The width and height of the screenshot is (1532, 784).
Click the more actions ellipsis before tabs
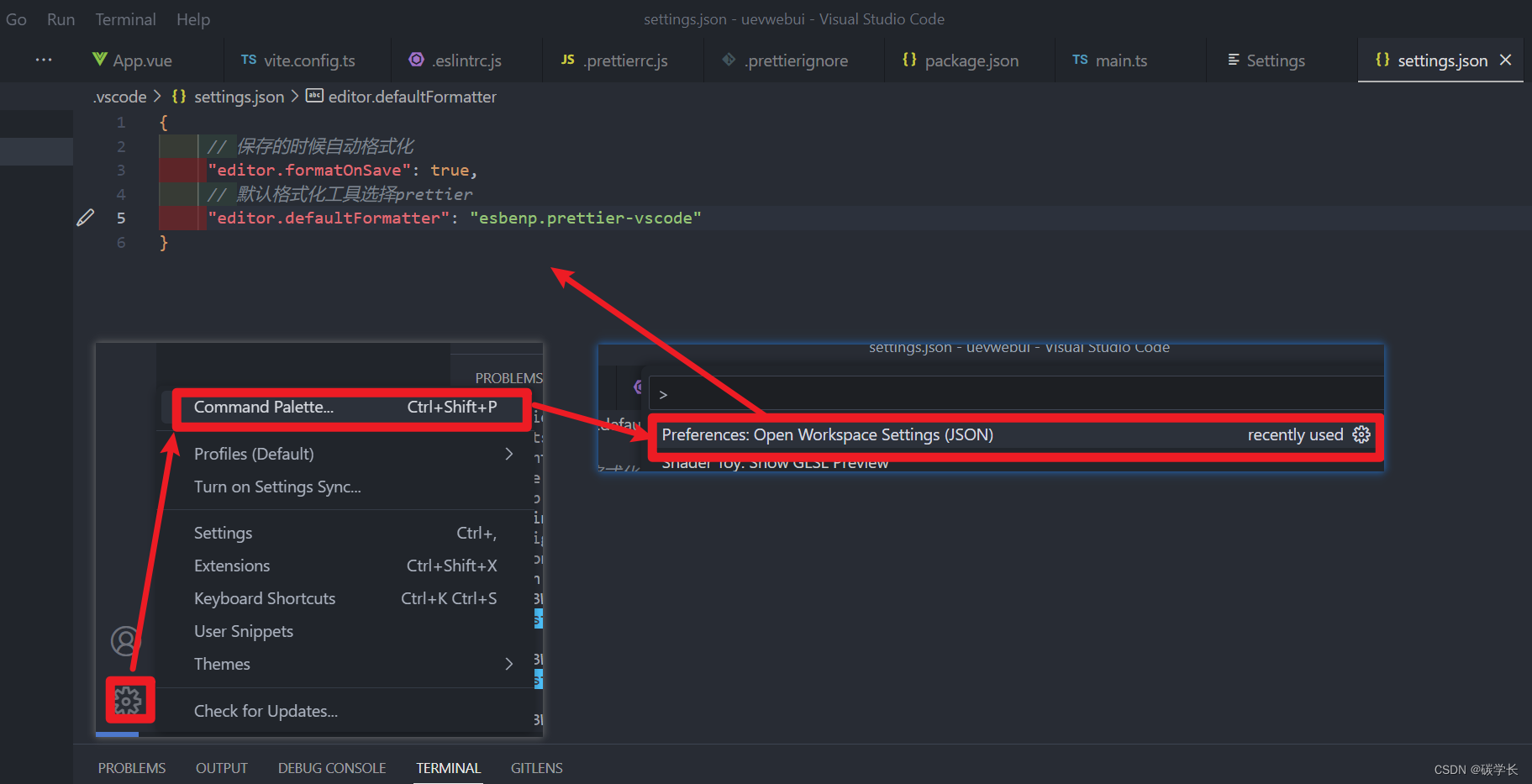(44, 60)
